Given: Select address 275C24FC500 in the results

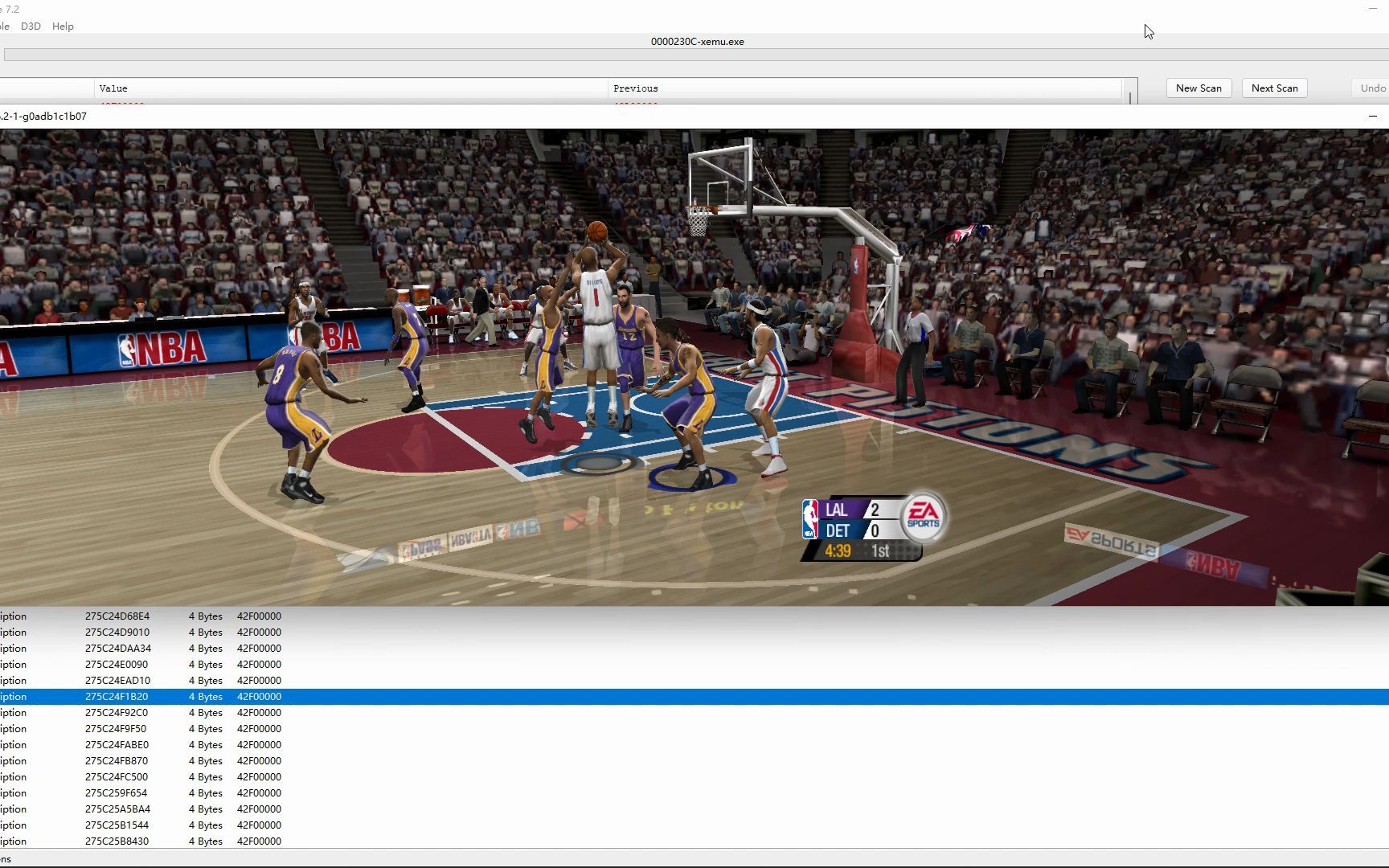Looking at the screenshot, I should [x=117, y=776].
